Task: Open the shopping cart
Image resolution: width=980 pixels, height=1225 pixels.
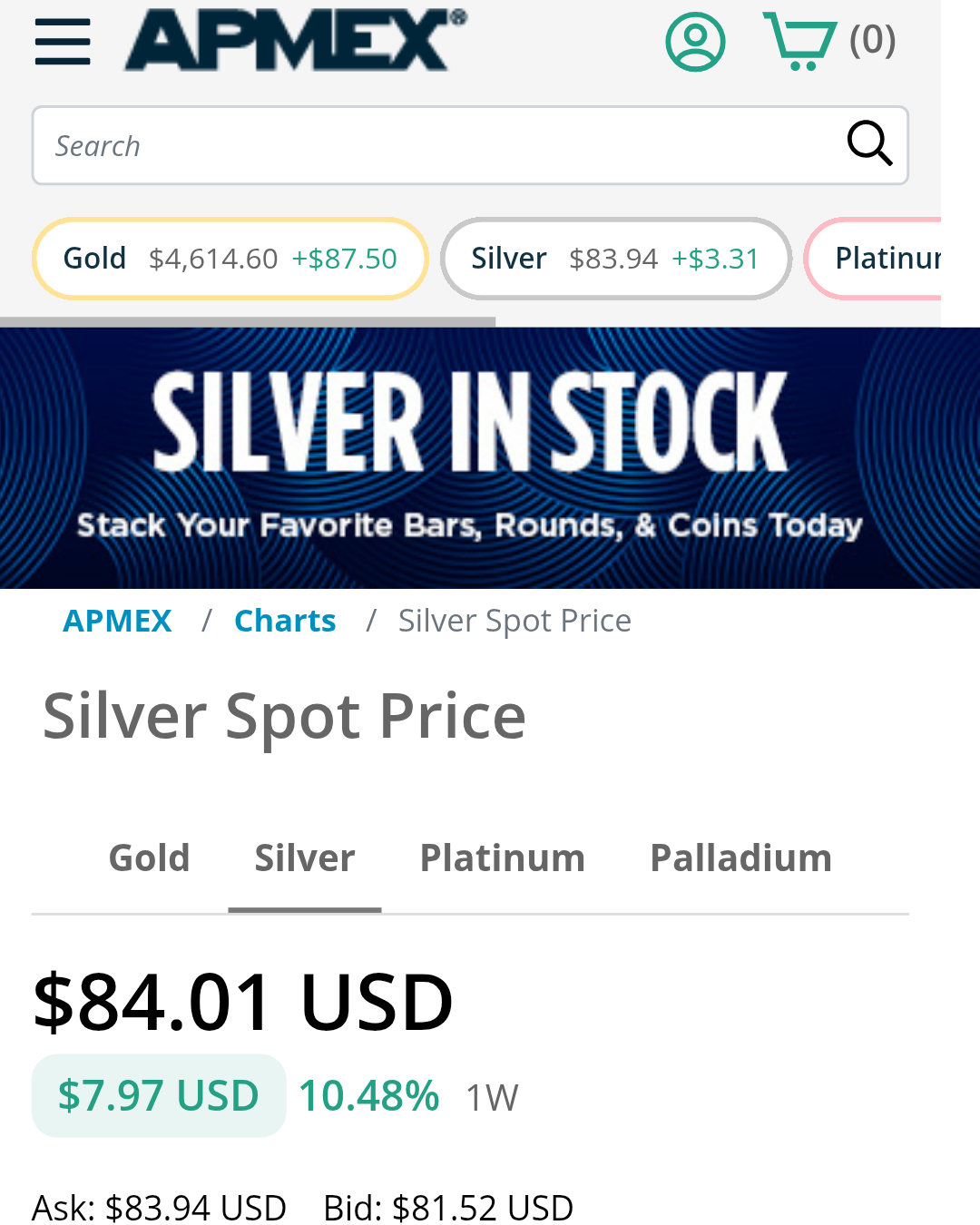Action: [x=800, y=41]
